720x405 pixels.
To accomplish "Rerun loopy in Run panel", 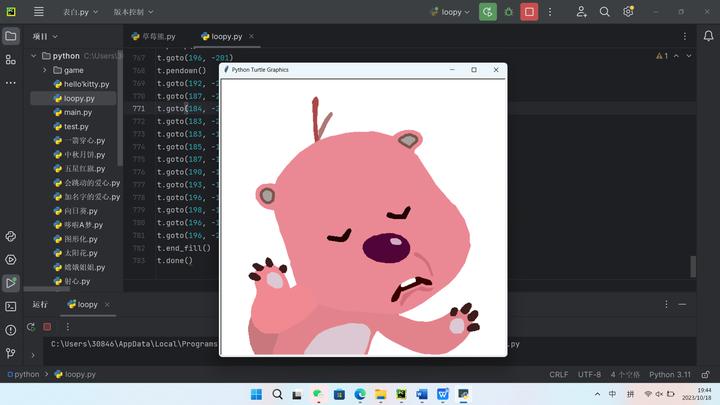I will (x=31, y=326).
